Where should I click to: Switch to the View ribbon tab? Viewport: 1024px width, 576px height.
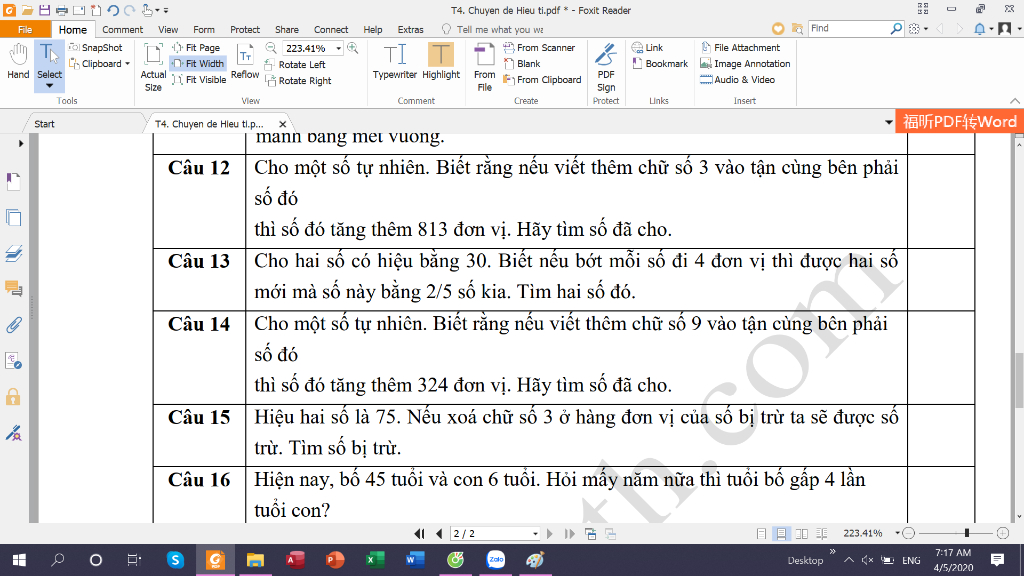[168, 29]
